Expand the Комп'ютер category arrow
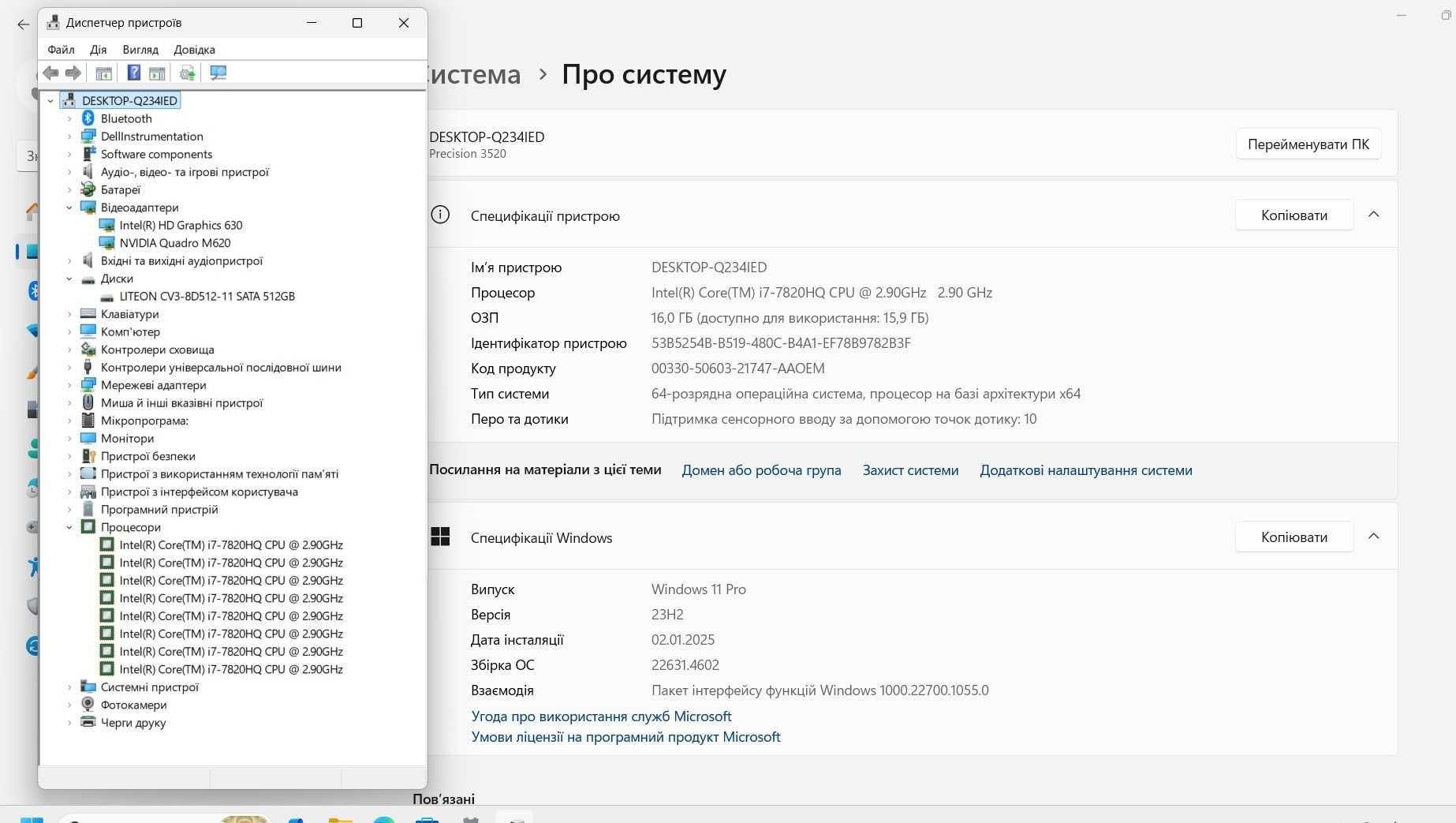Image resolution: width=1456 pixels, height=823 pixels. 69,331
